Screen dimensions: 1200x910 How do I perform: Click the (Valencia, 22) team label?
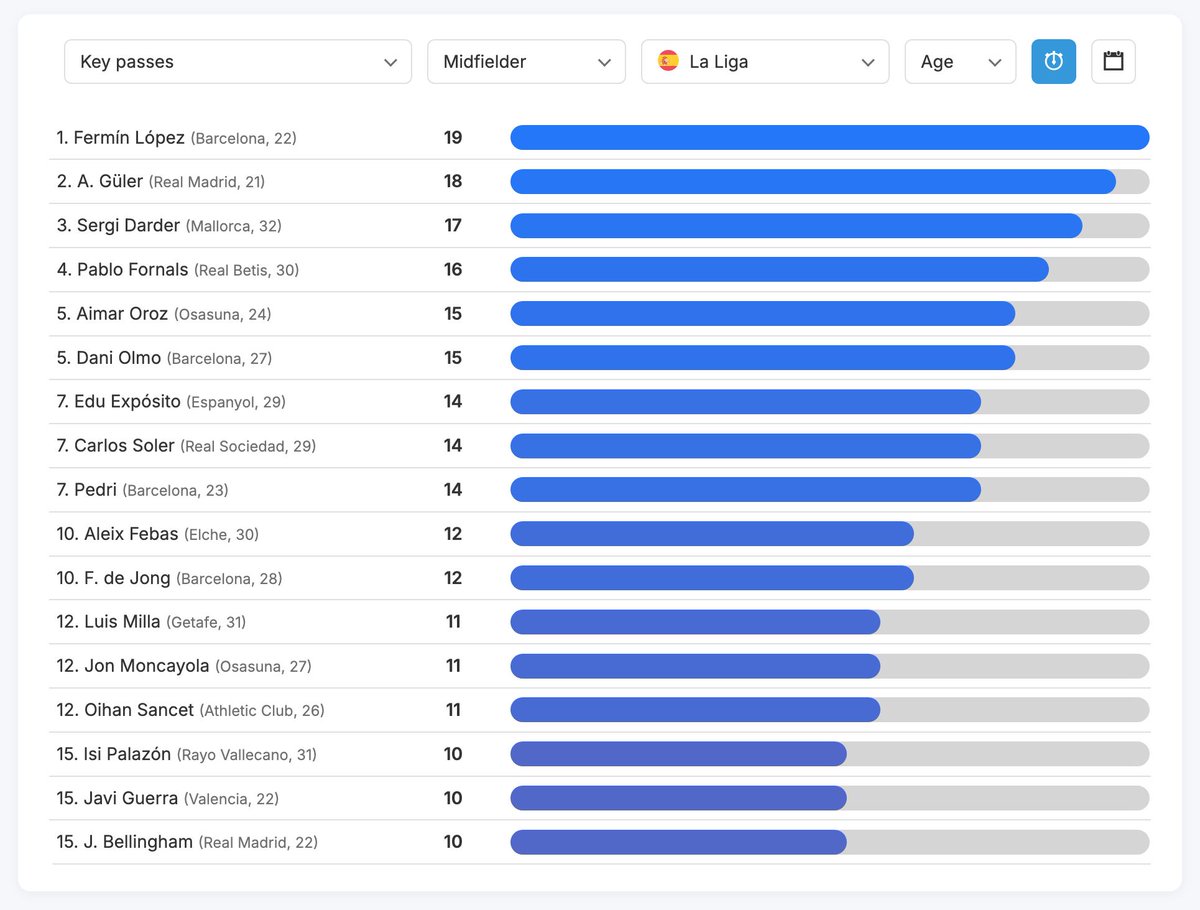pyautogui.click(x=231, y=798)
